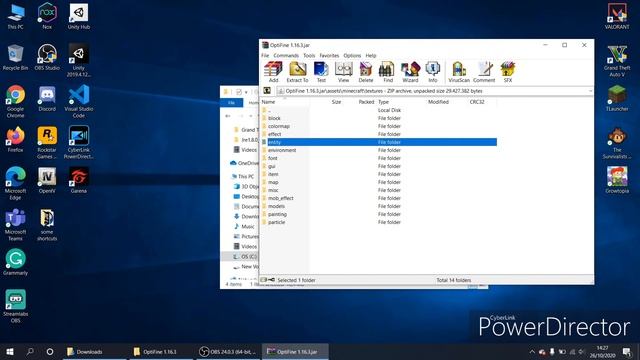640x360 pixels.
Task: Open the Commands menu
Action: click(x=286, y=56)
